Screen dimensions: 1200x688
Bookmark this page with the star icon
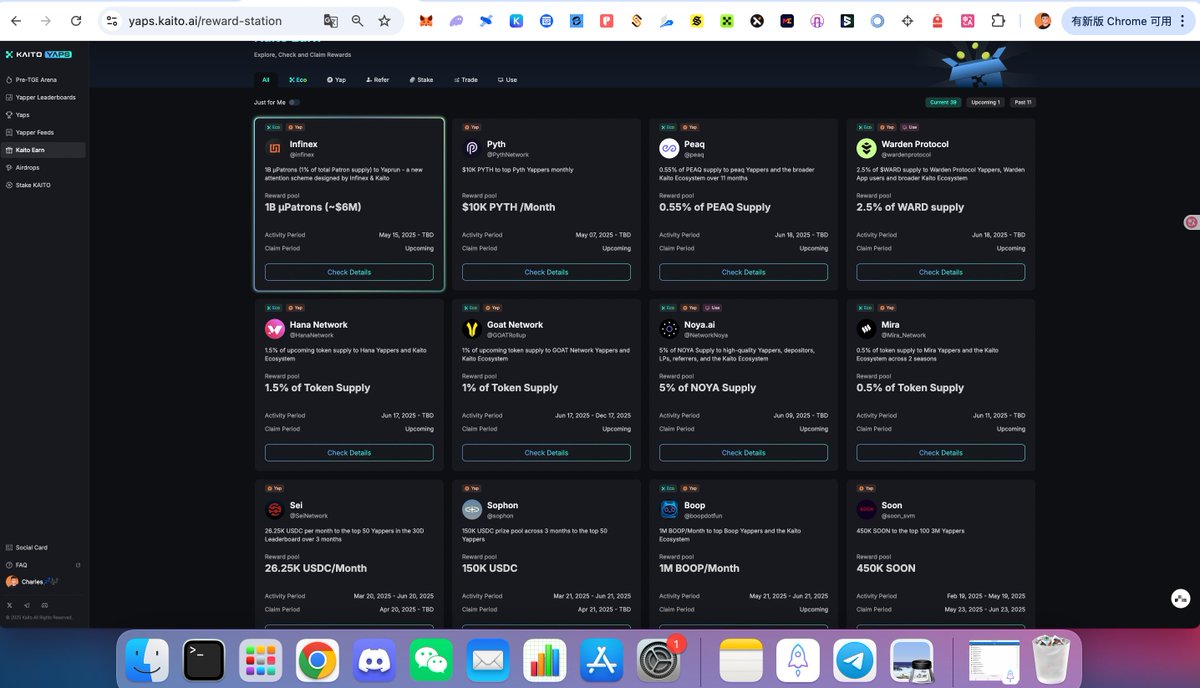(x=385, y=21)
